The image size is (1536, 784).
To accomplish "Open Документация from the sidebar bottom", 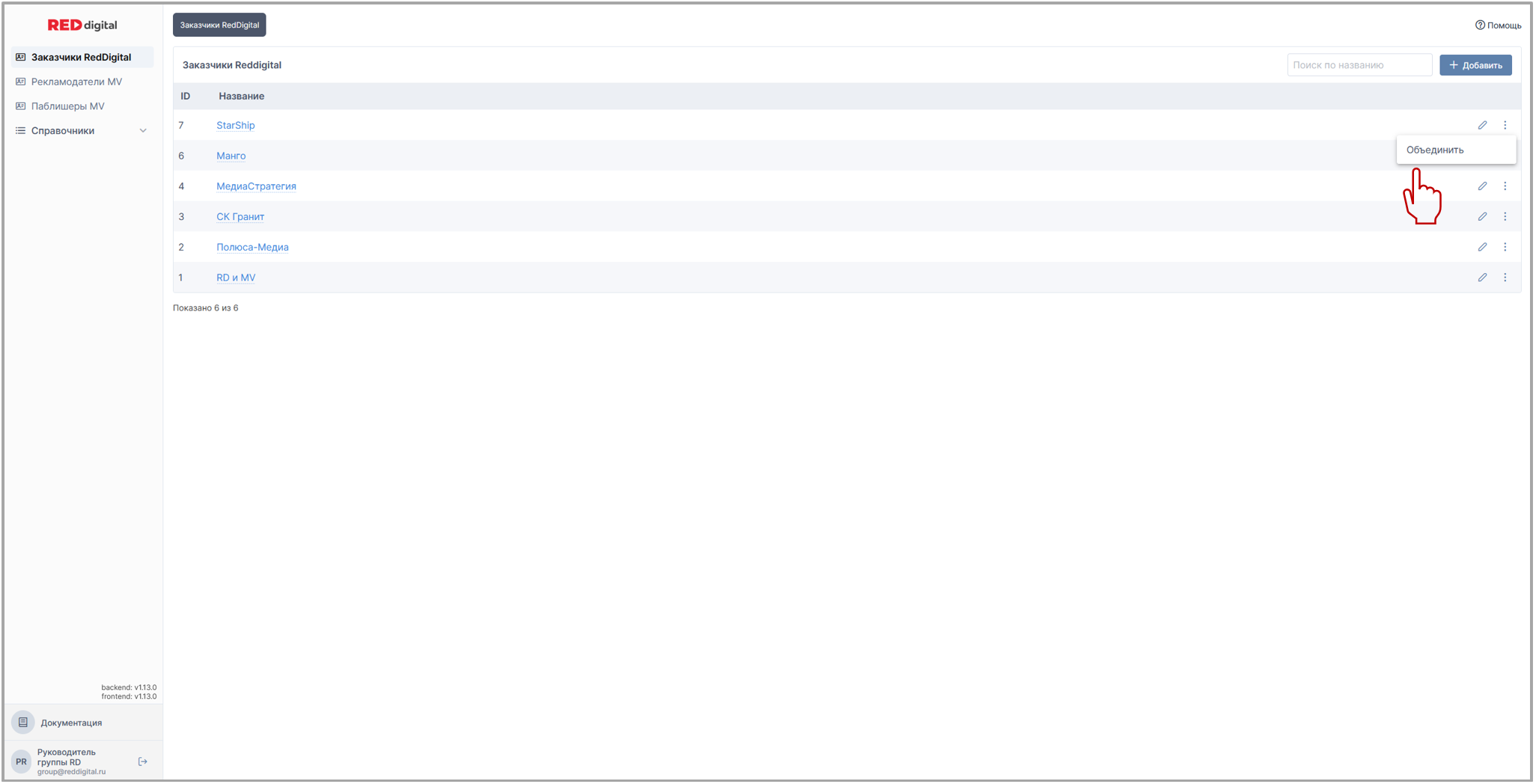I will click(71, 723).
